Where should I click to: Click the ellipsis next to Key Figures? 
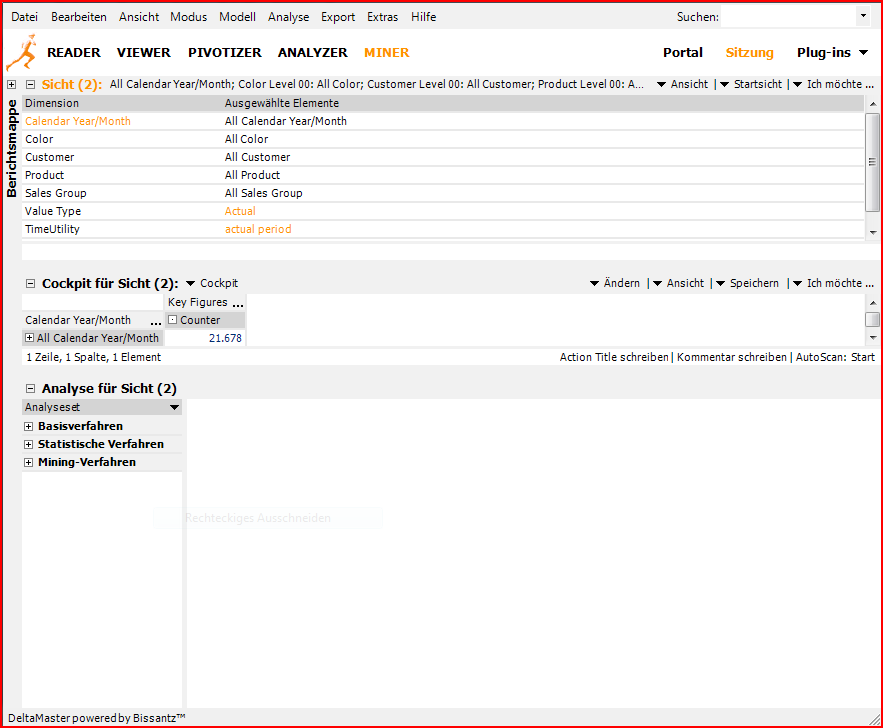(x=238, y=303)
